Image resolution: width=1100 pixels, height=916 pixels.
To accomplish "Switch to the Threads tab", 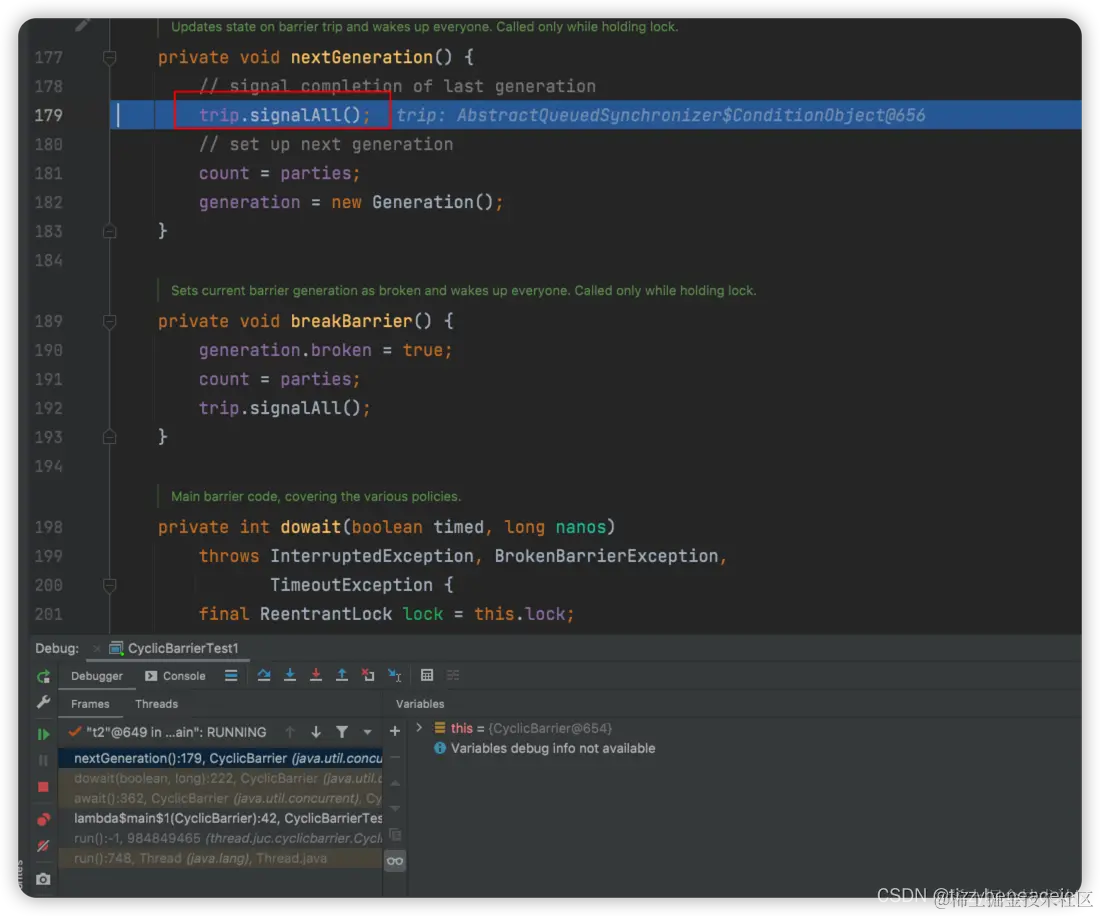I will [x=156, y=704].
